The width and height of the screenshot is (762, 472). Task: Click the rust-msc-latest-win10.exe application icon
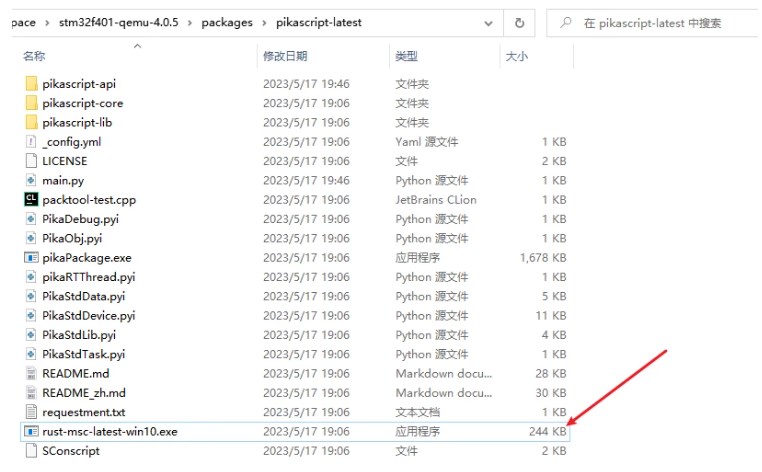pos(31,431)
